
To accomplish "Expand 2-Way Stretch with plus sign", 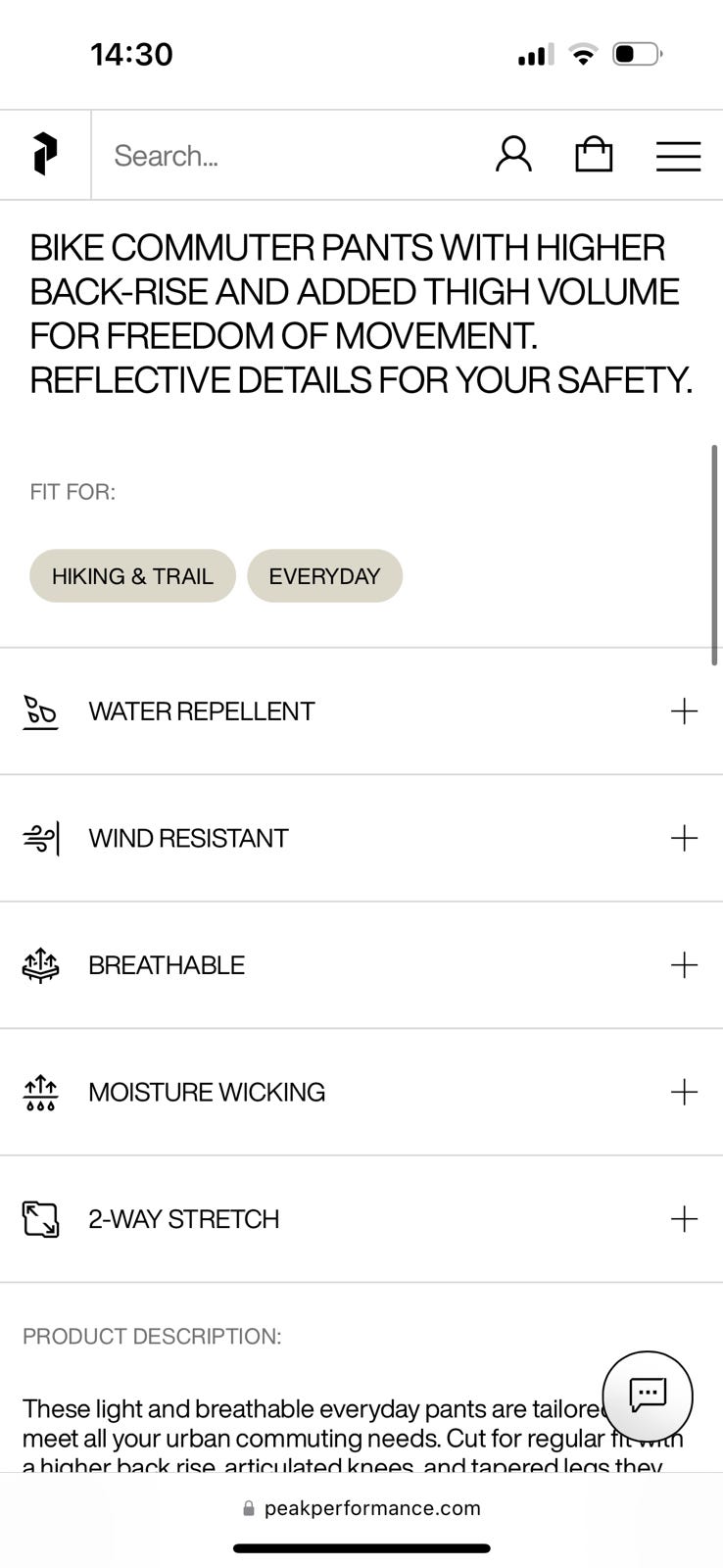I will point(684,1219).
